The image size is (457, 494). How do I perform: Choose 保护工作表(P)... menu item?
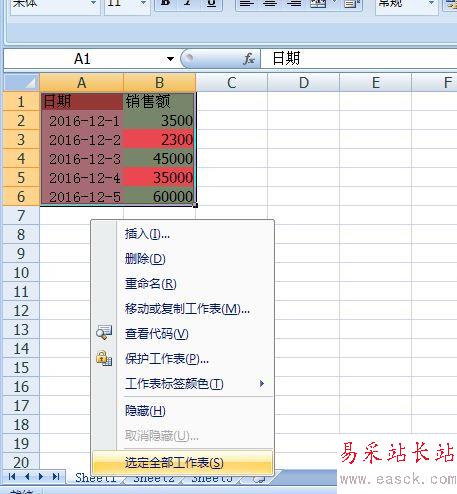[x=182, y=359]
